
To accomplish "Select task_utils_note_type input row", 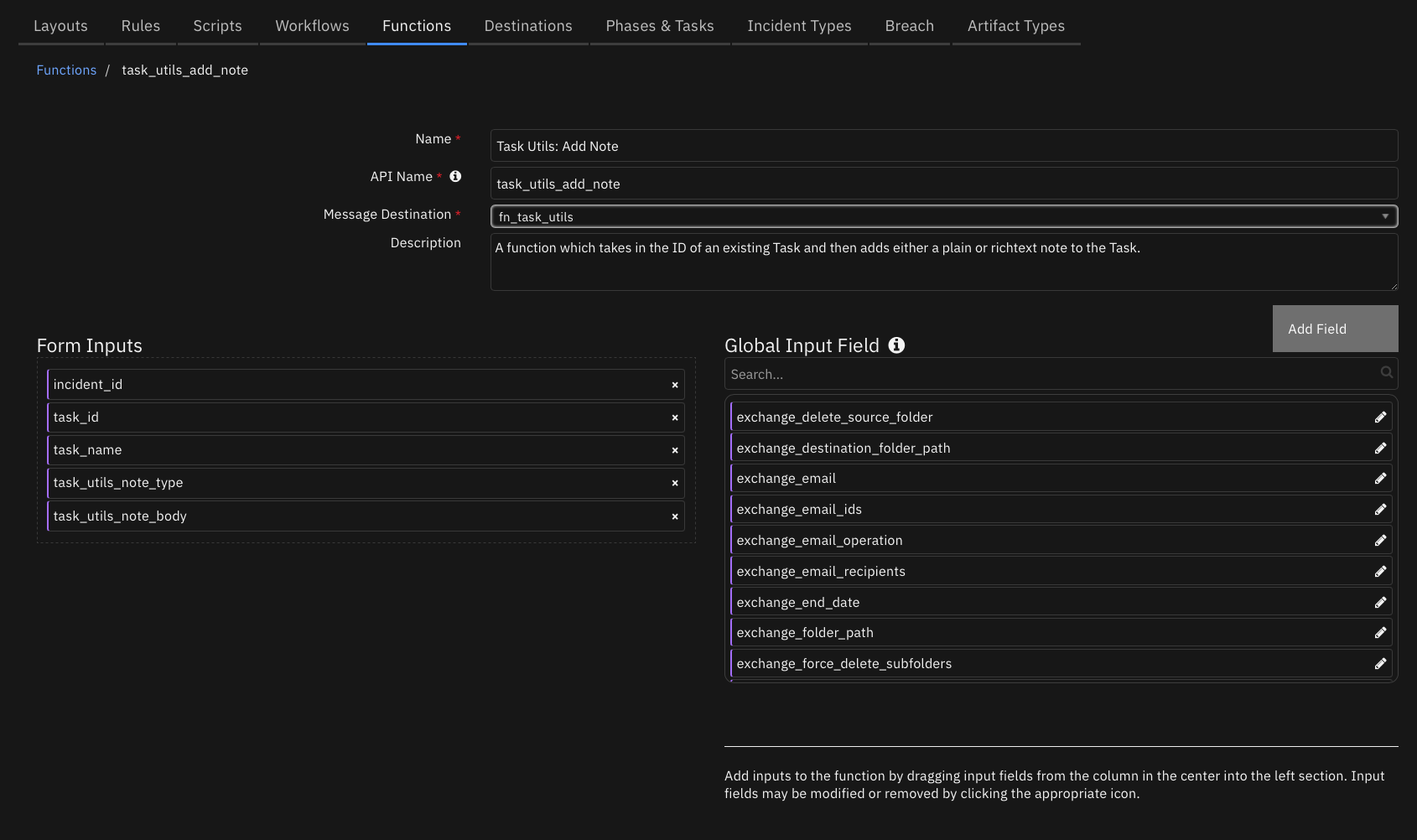I will point(366,483).
